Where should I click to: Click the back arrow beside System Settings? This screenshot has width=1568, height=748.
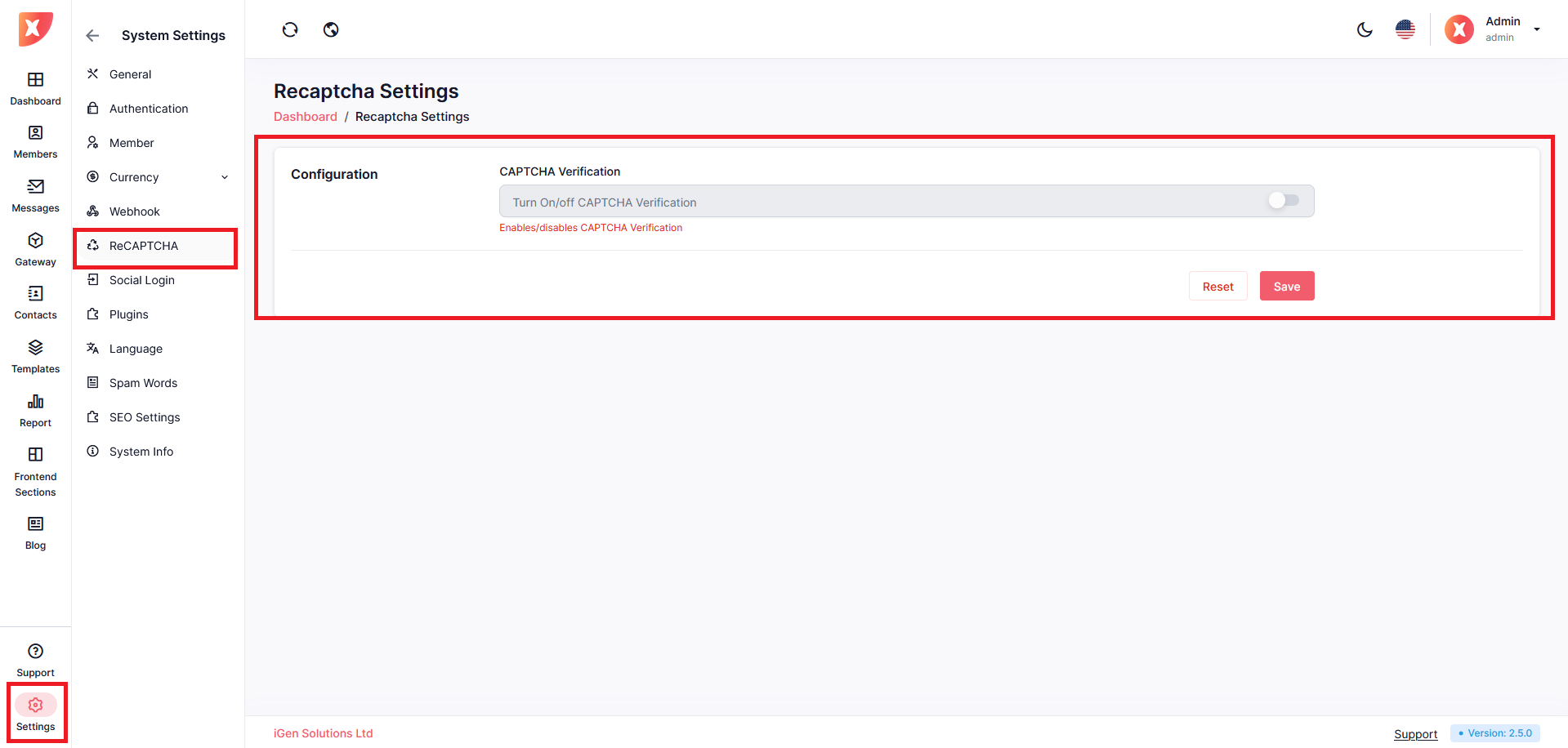pyautogui.click(x=92, y=36)
